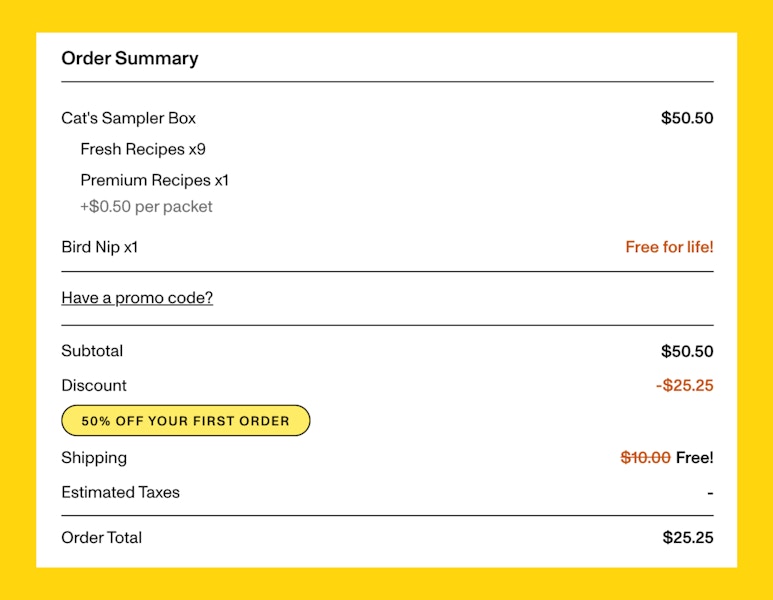
Task: Click the 'Free for life!' text
Action: click(669, 247)
